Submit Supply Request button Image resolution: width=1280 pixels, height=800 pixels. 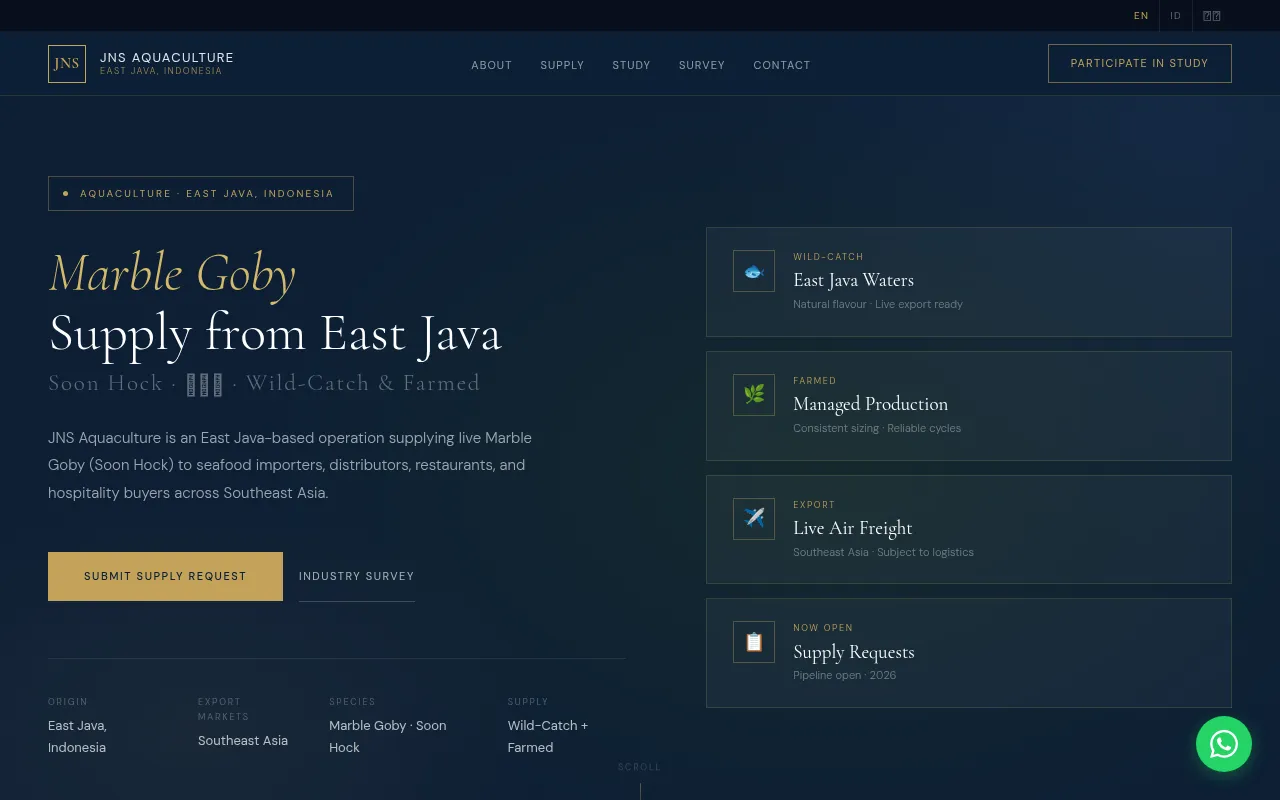(165, 576)
